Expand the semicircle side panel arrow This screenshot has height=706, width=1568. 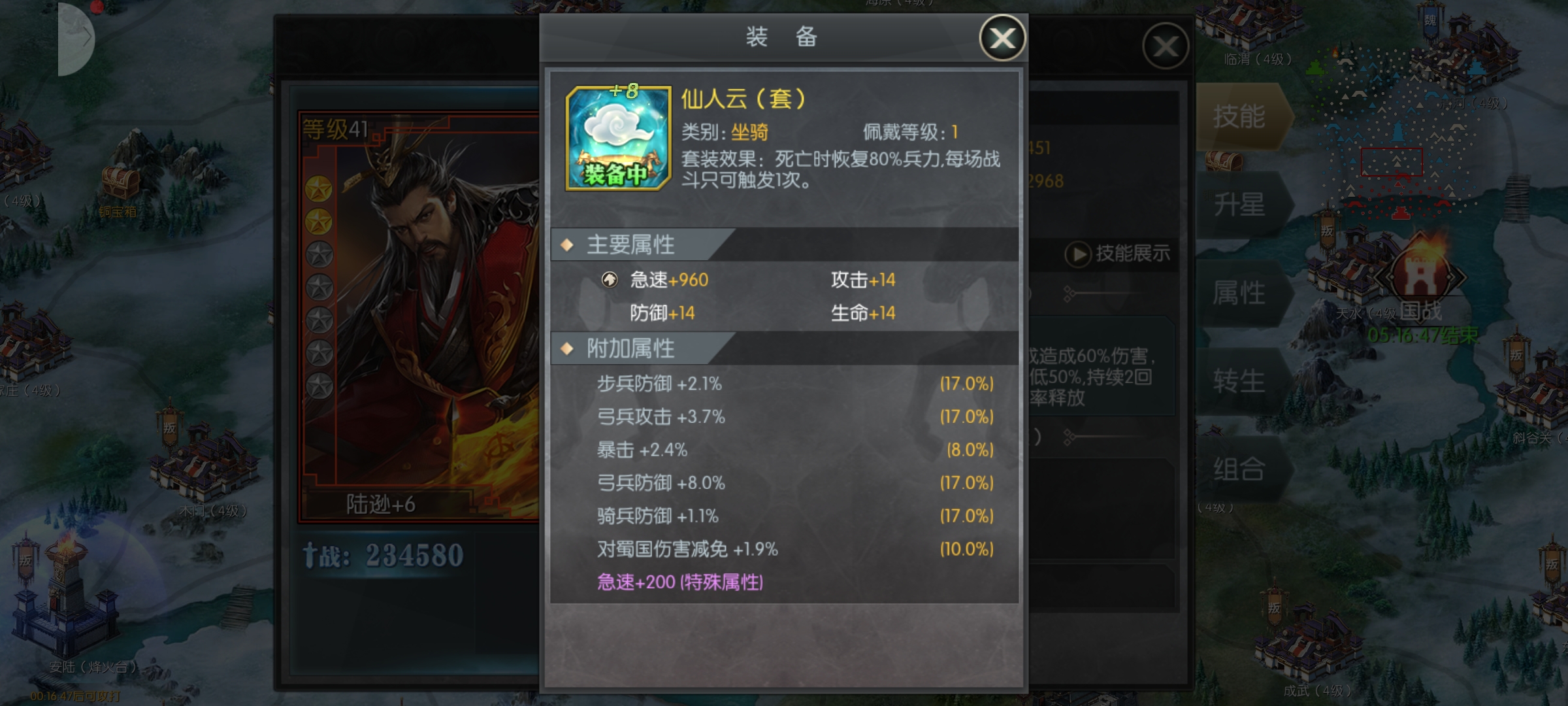click(76, 39)
